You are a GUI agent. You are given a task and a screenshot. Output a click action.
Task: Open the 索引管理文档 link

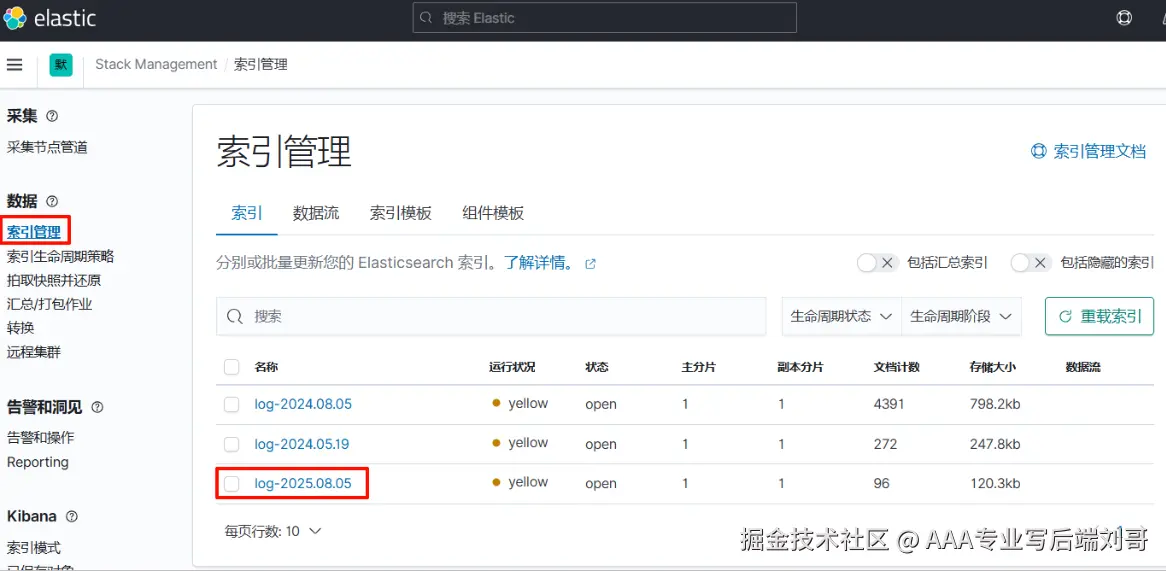click(x=1100, y=151)
